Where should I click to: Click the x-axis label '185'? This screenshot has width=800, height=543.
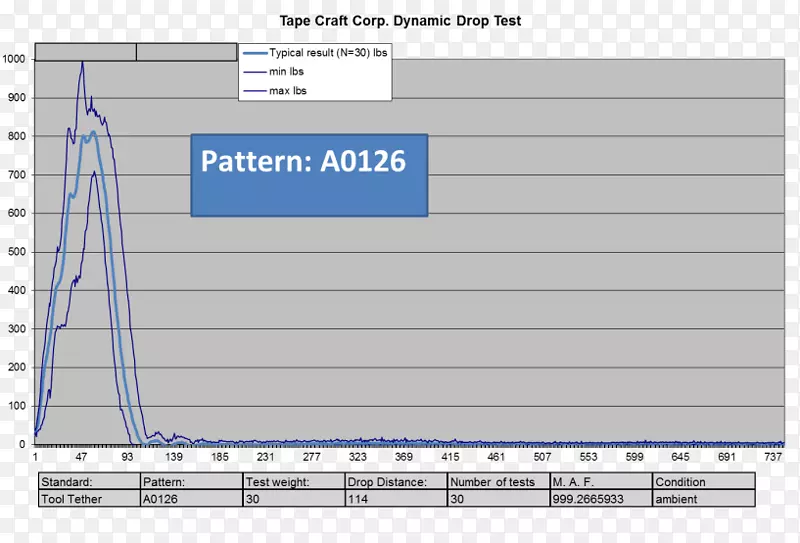[x=220, y=457]
